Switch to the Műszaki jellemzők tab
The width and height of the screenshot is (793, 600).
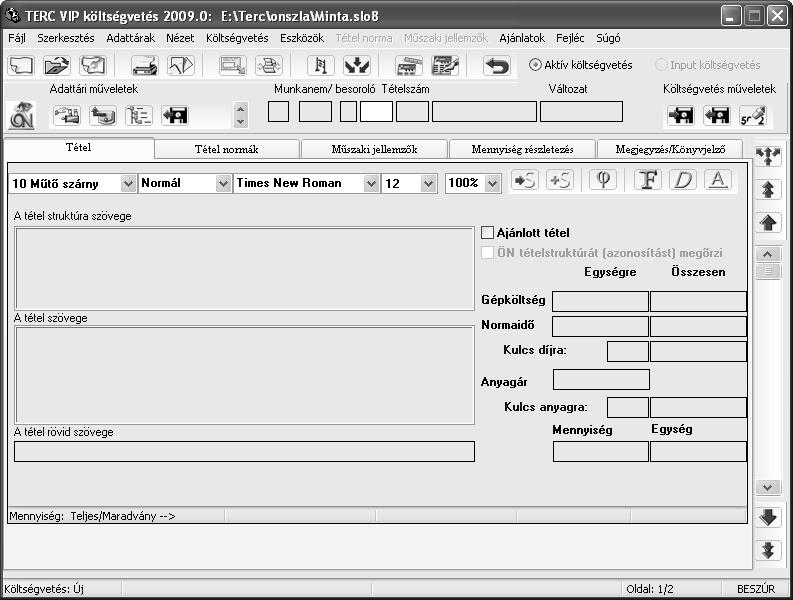(x=374, y=149)
